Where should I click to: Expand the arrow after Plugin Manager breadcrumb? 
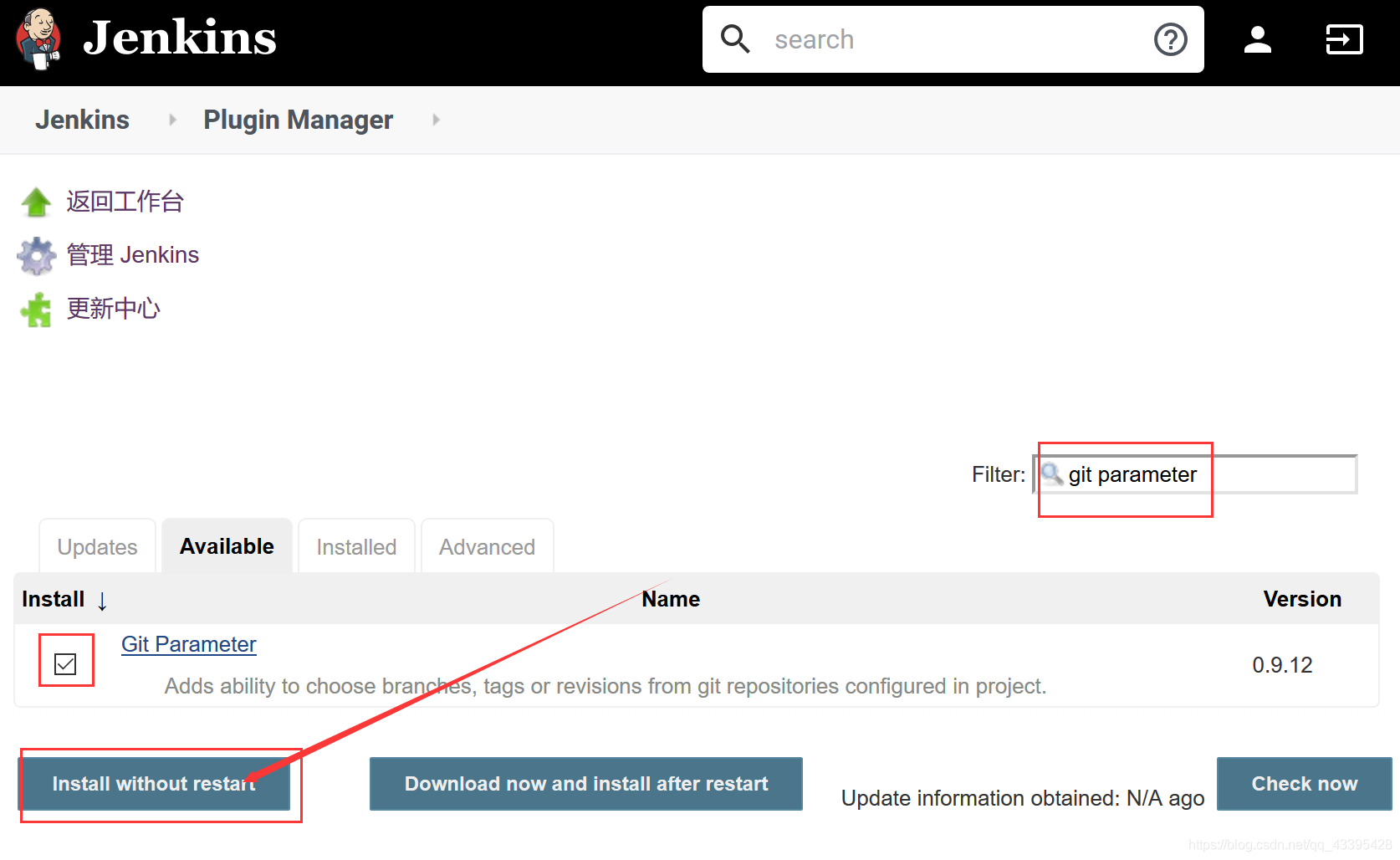pos(436,120)
